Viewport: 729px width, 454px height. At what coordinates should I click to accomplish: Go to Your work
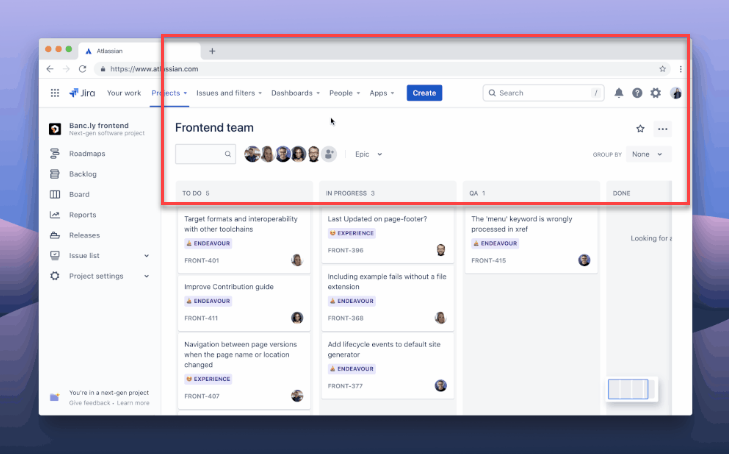[124, 93]
